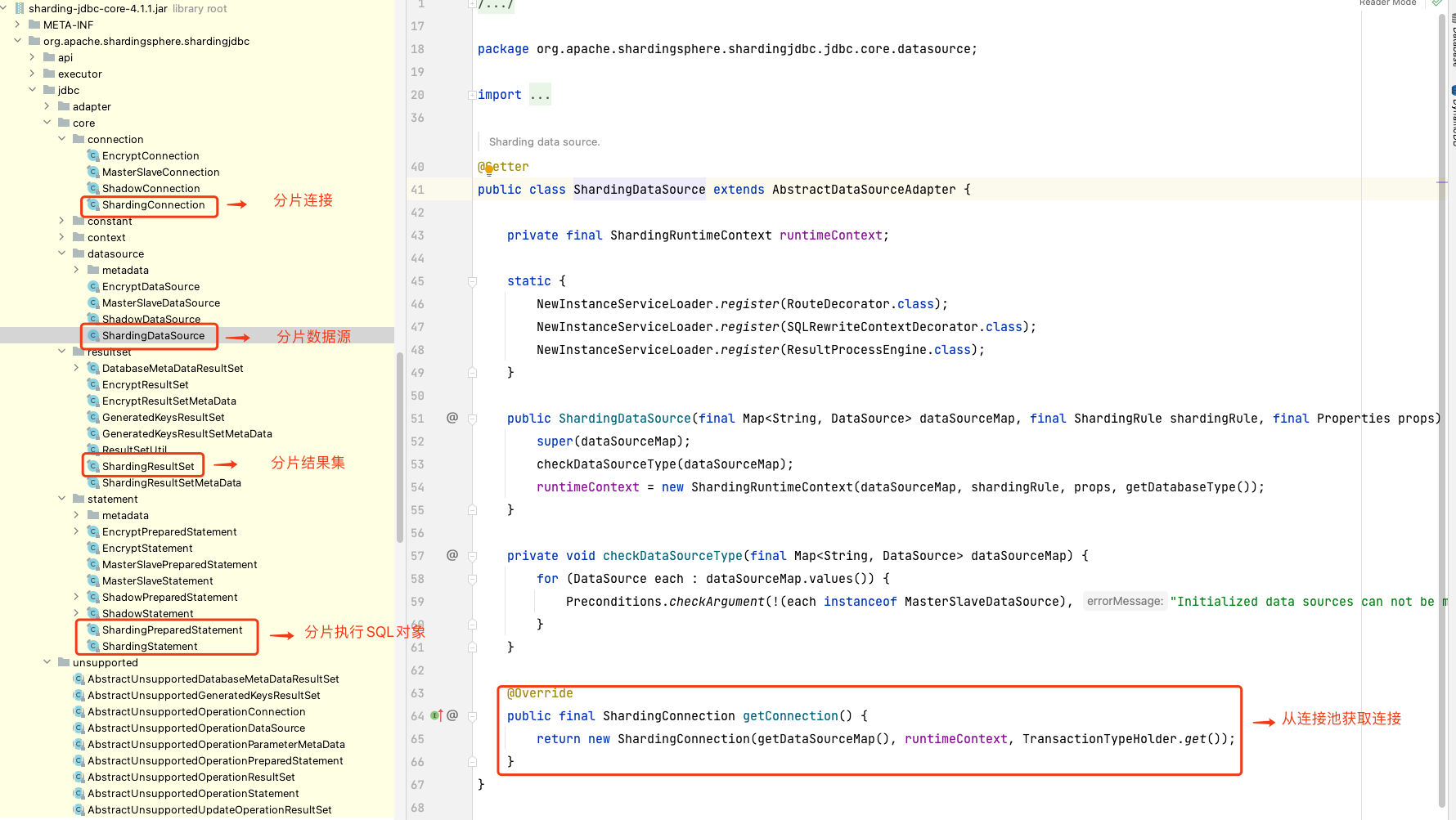
Task: Click the ShardingResultSet class icon
Action: [93, 465]
